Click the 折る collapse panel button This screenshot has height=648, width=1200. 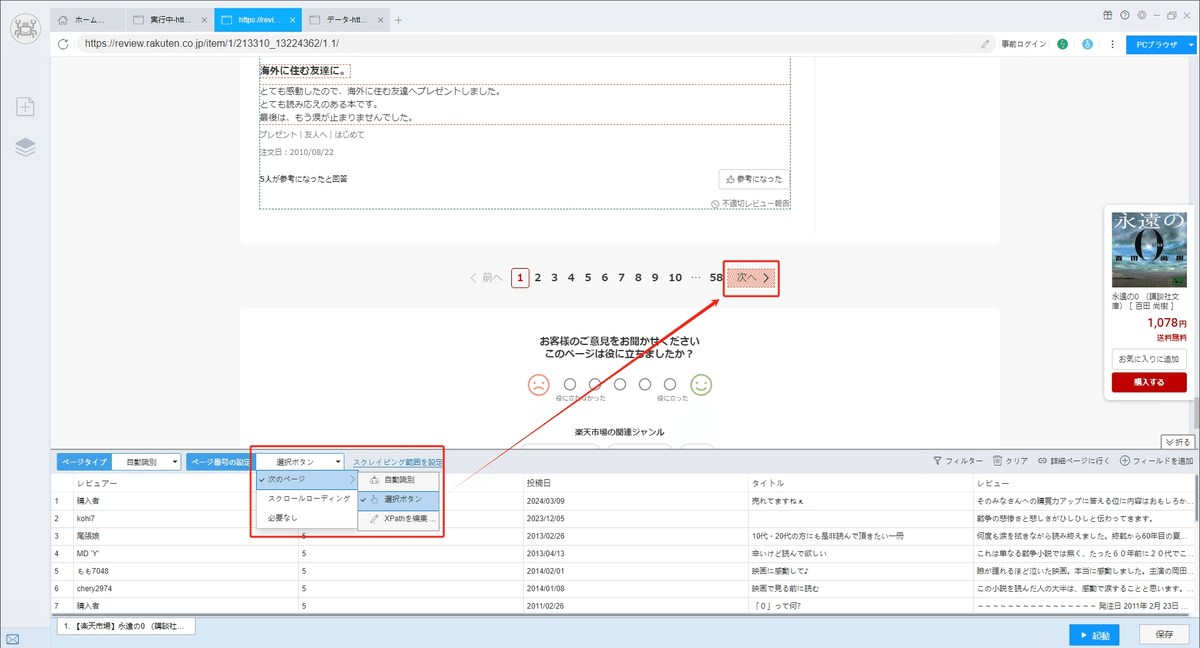point(1178,441)
